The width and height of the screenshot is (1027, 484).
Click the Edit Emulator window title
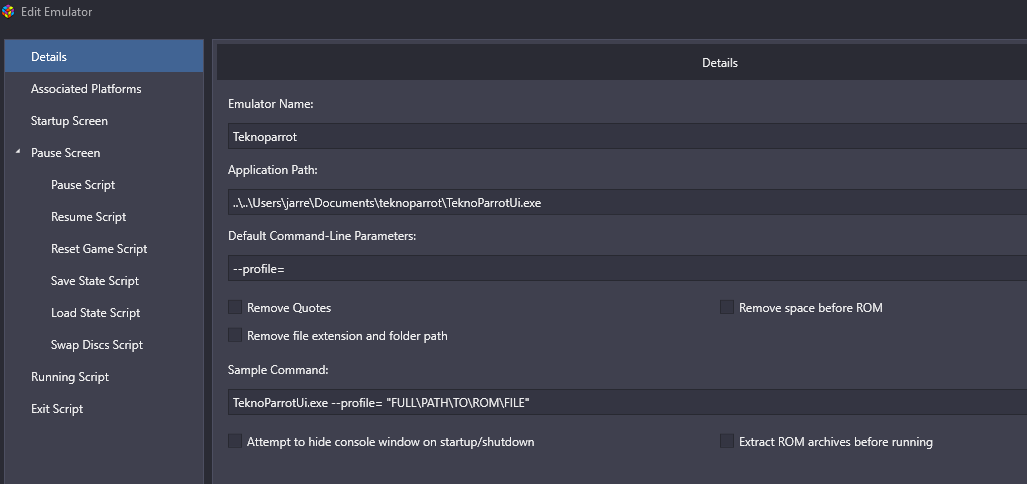[56, 12]
